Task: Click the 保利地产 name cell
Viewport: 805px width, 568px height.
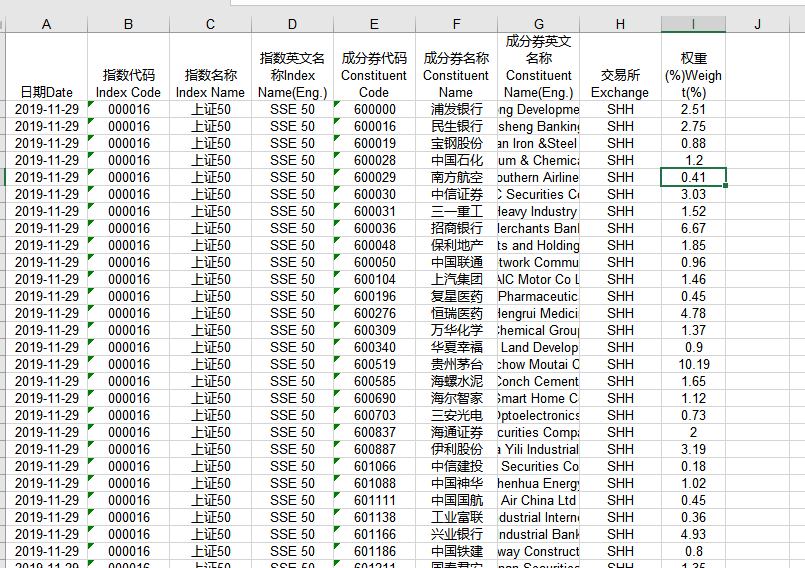Action: click(456, 245)
